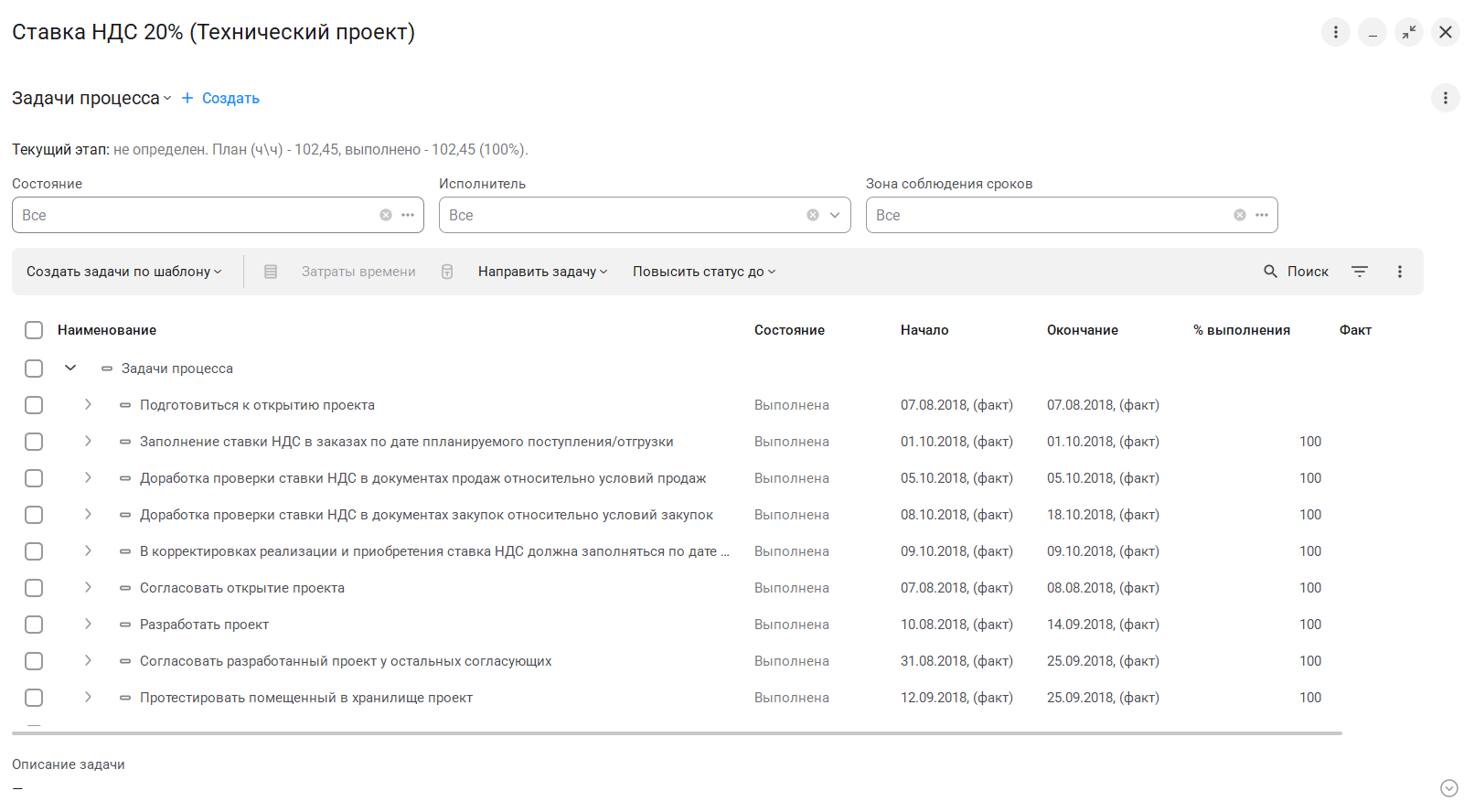
Task: Open Направить задачу menu
Action: 542,272
